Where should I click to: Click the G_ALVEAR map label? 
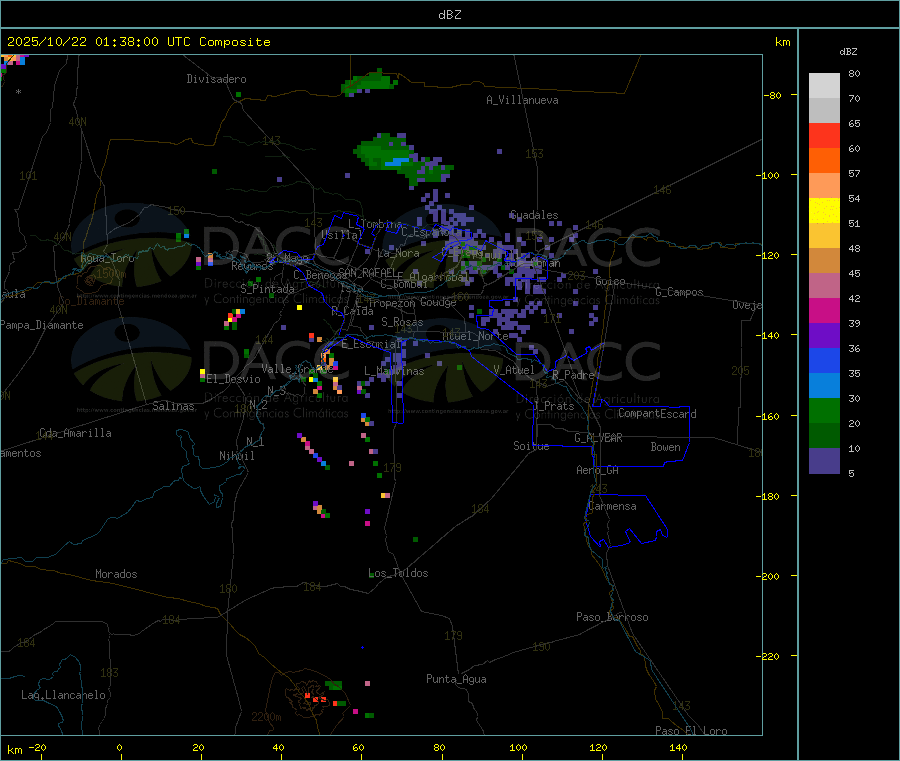tap(598, 438)
